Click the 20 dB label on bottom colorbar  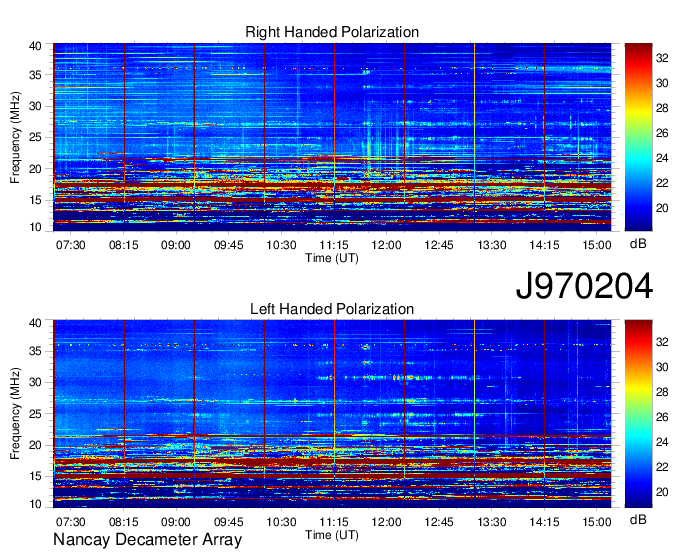coord(662,492)
